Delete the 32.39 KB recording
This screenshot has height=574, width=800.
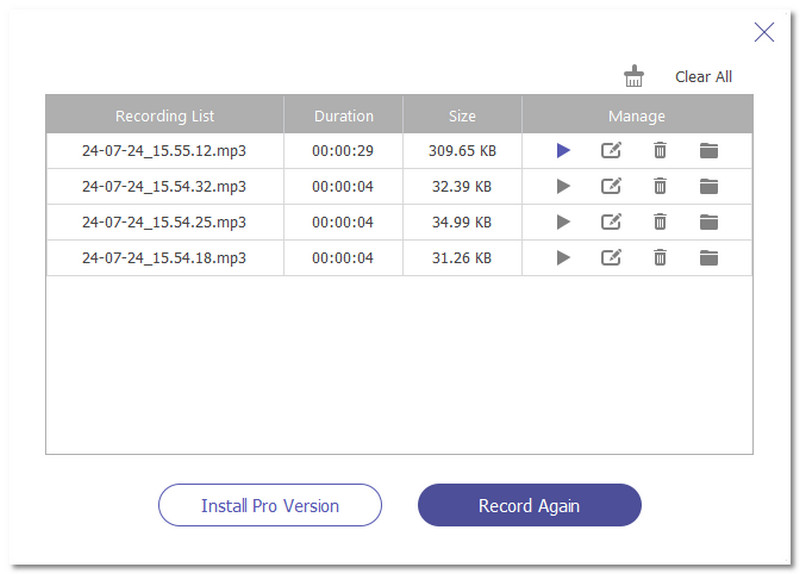pos(660,186)
